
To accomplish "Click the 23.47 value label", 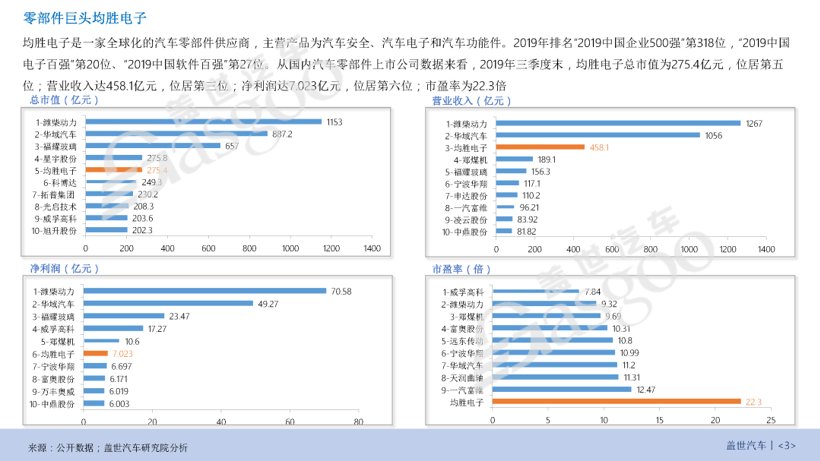I will click(x=179, y=317).
